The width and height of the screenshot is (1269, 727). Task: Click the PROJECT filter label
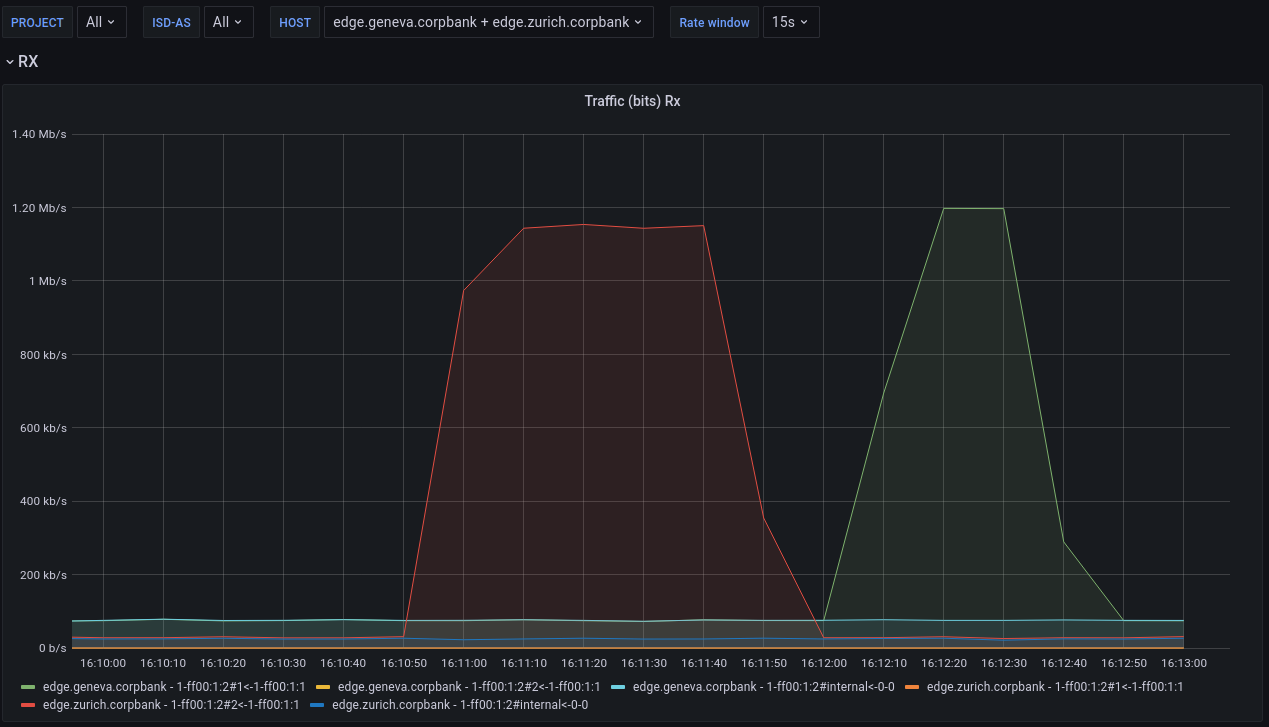pyautogui.click(x=37, y=22)
